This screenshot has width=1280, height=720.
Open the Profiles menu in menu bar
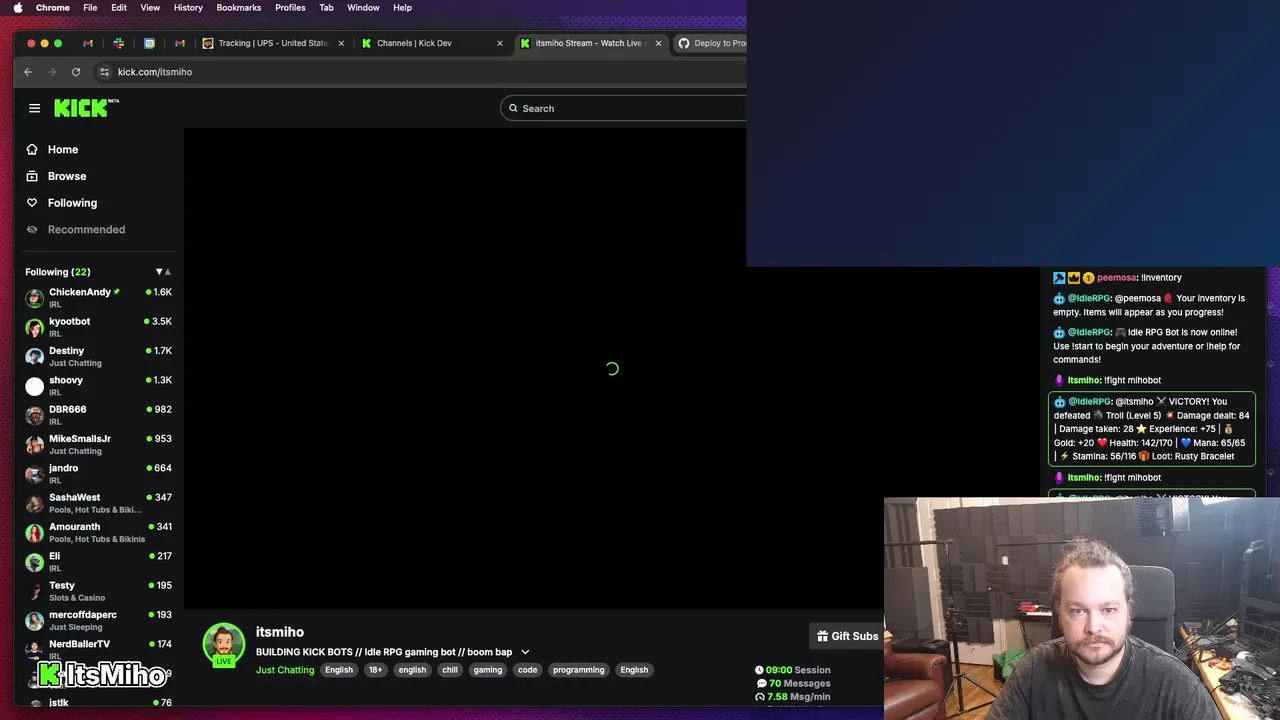coord(290,8)
